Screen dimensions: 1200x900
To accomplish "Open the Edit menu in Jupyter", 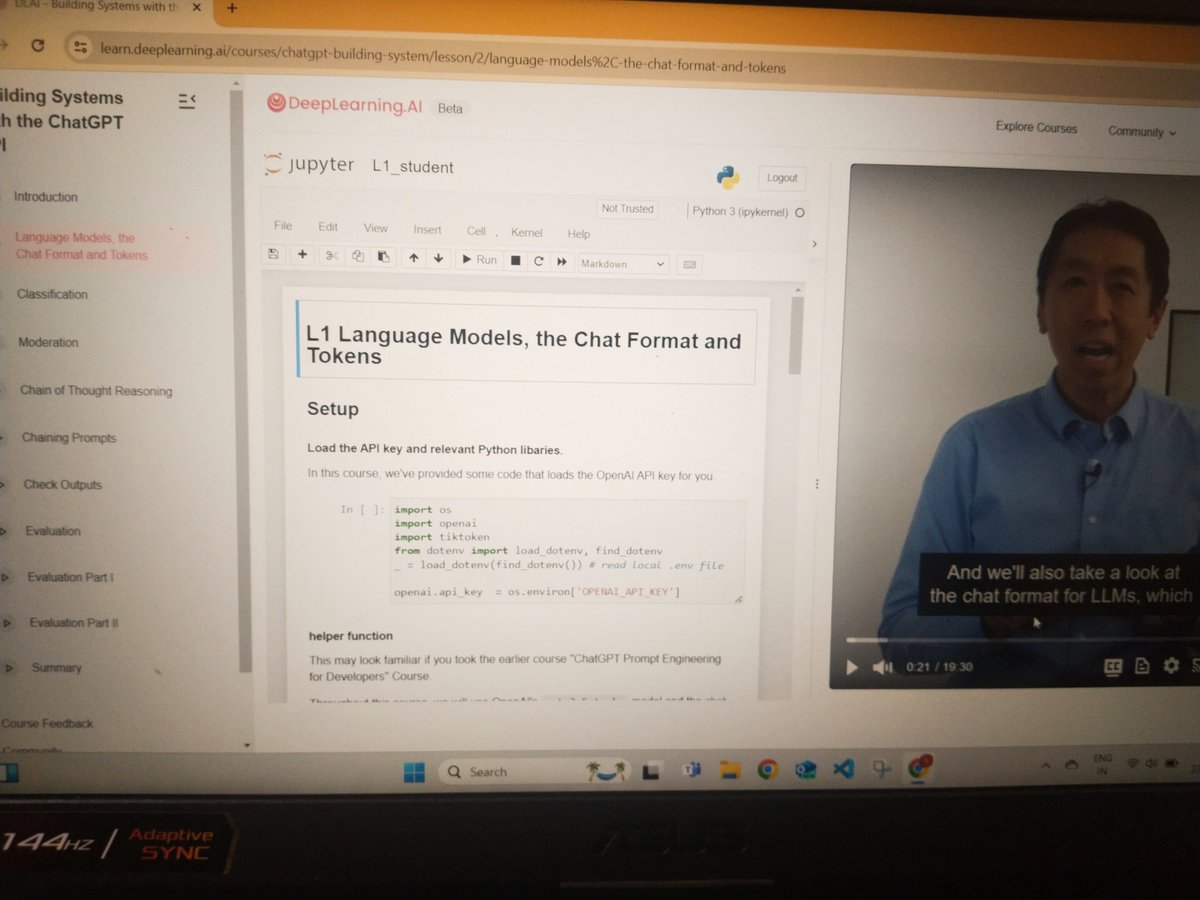I will click(x=328, y=227).
